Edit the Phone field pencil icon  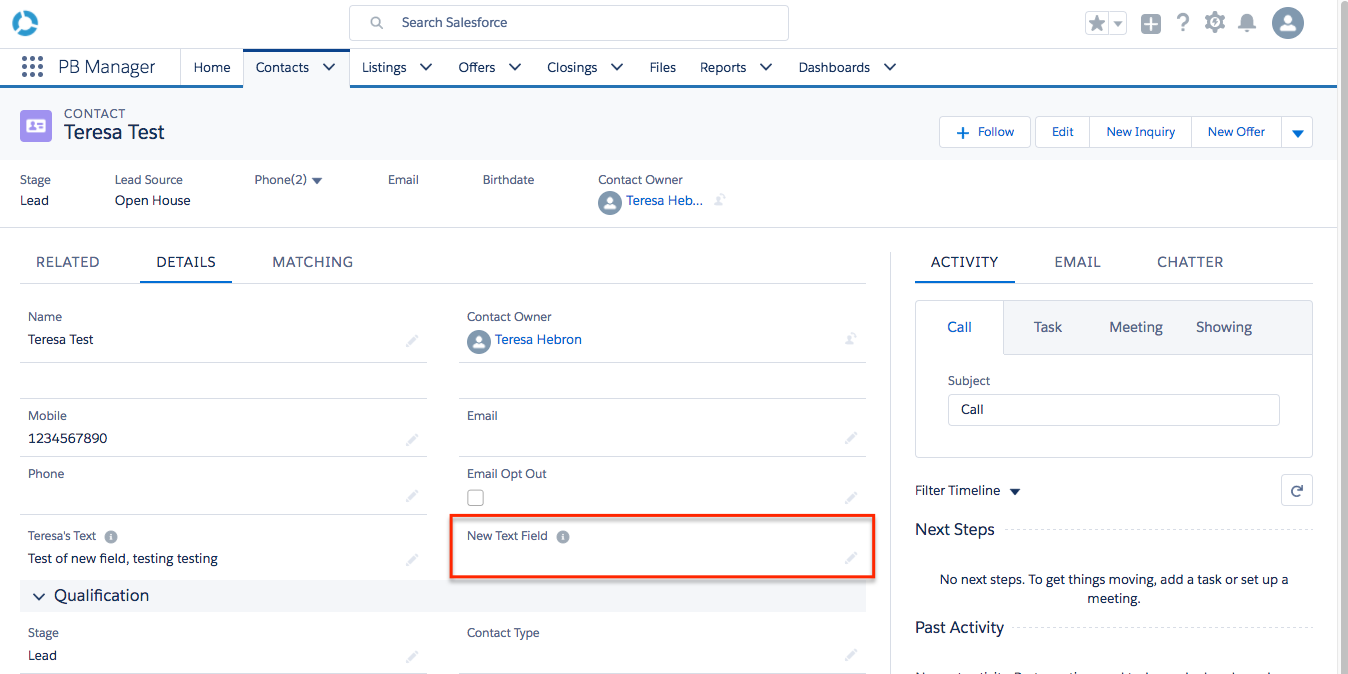[412, 496]
